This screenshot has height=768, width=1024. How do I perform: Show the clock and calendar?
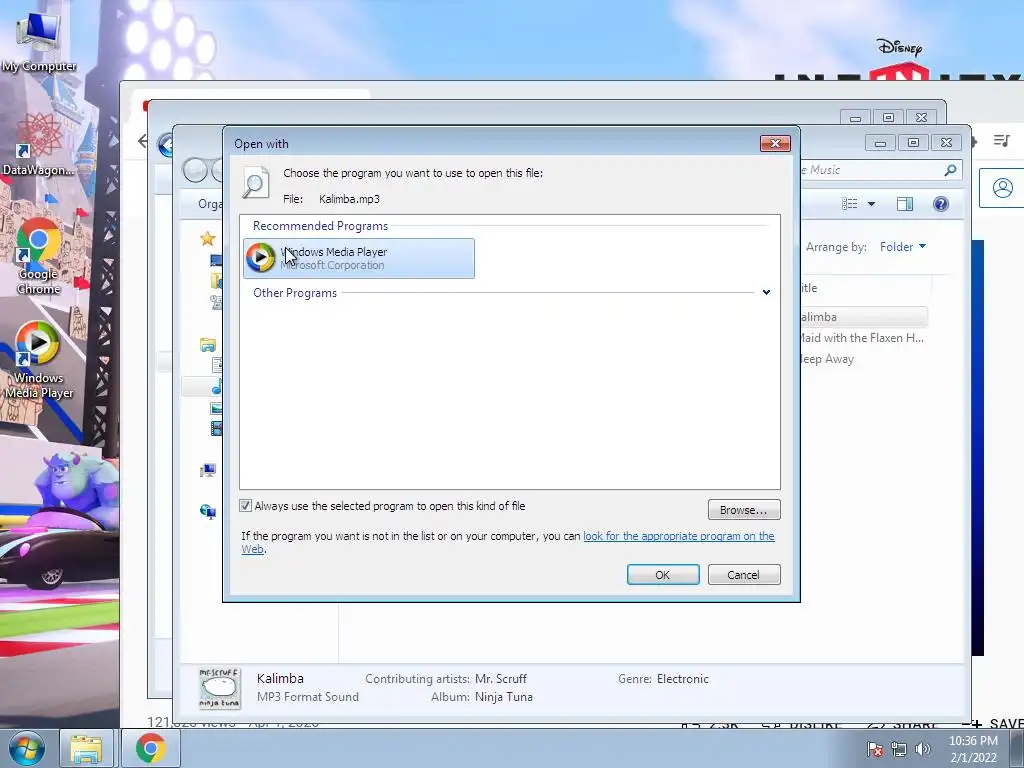coord(973,749)
